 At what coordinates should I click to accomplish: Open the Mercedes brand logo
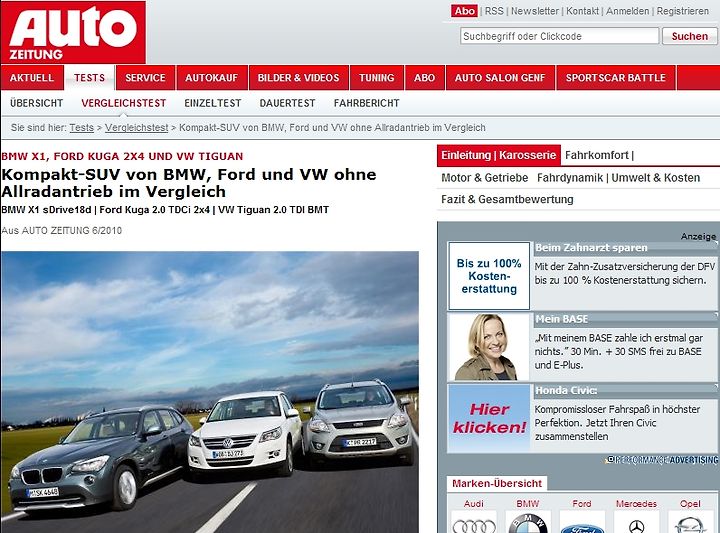point(636,522)
